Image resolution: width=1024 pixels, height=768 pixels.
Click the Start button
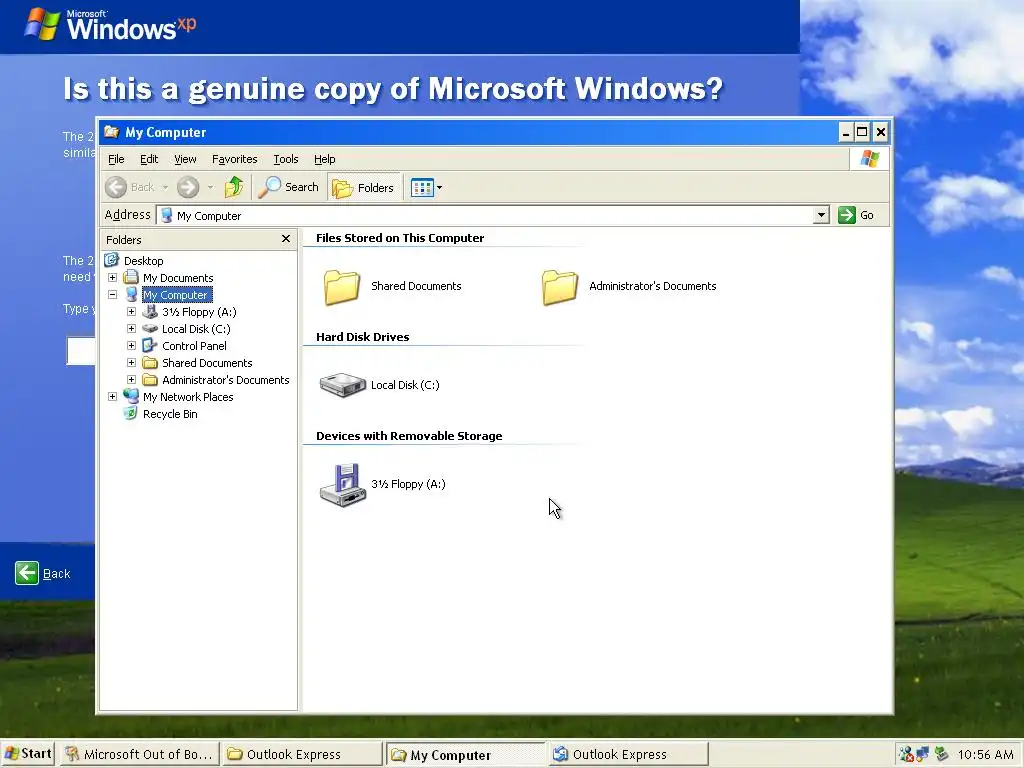click(28, 754)
